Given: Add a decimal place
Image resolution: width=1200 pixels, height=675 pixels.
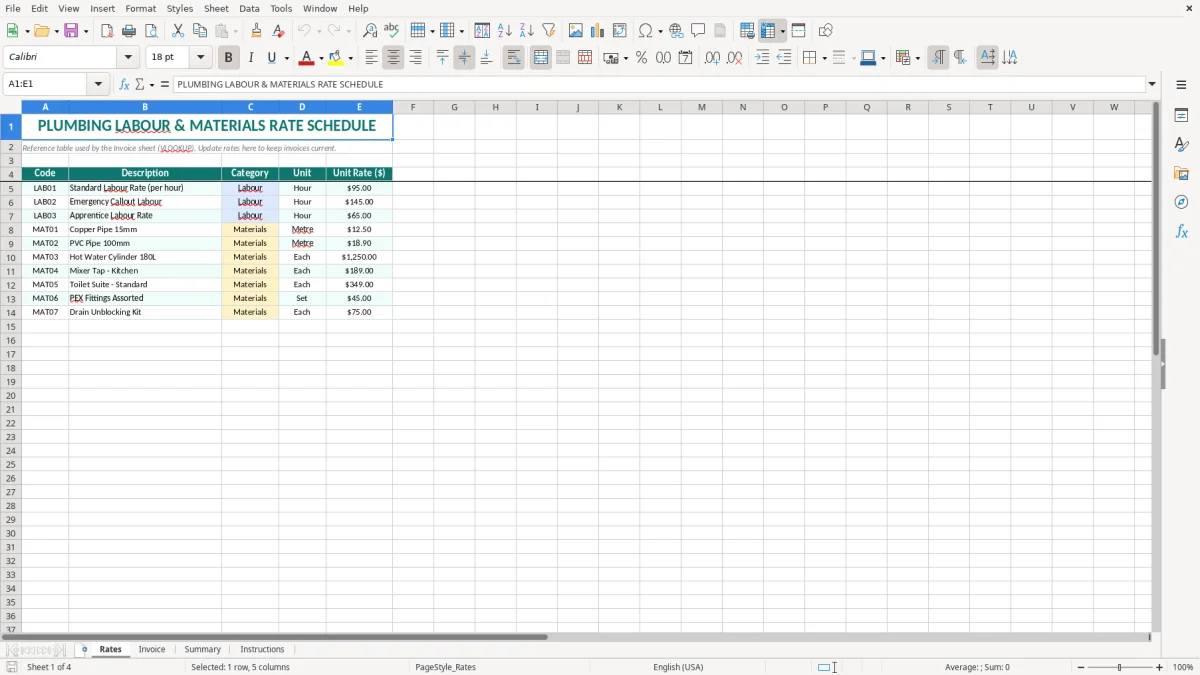Looking at the screenshot, I should [712, 58].
